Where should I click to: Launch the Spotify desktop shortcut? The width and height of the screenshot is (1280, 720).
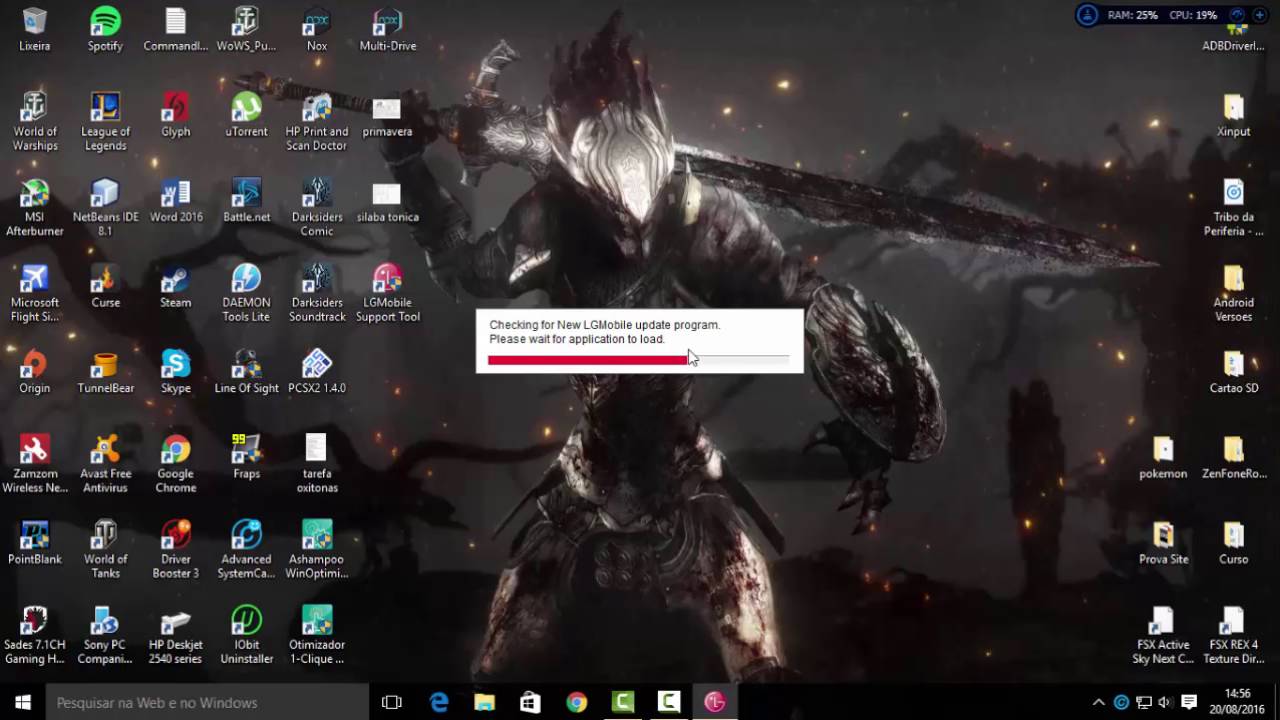tap(105, 30)
